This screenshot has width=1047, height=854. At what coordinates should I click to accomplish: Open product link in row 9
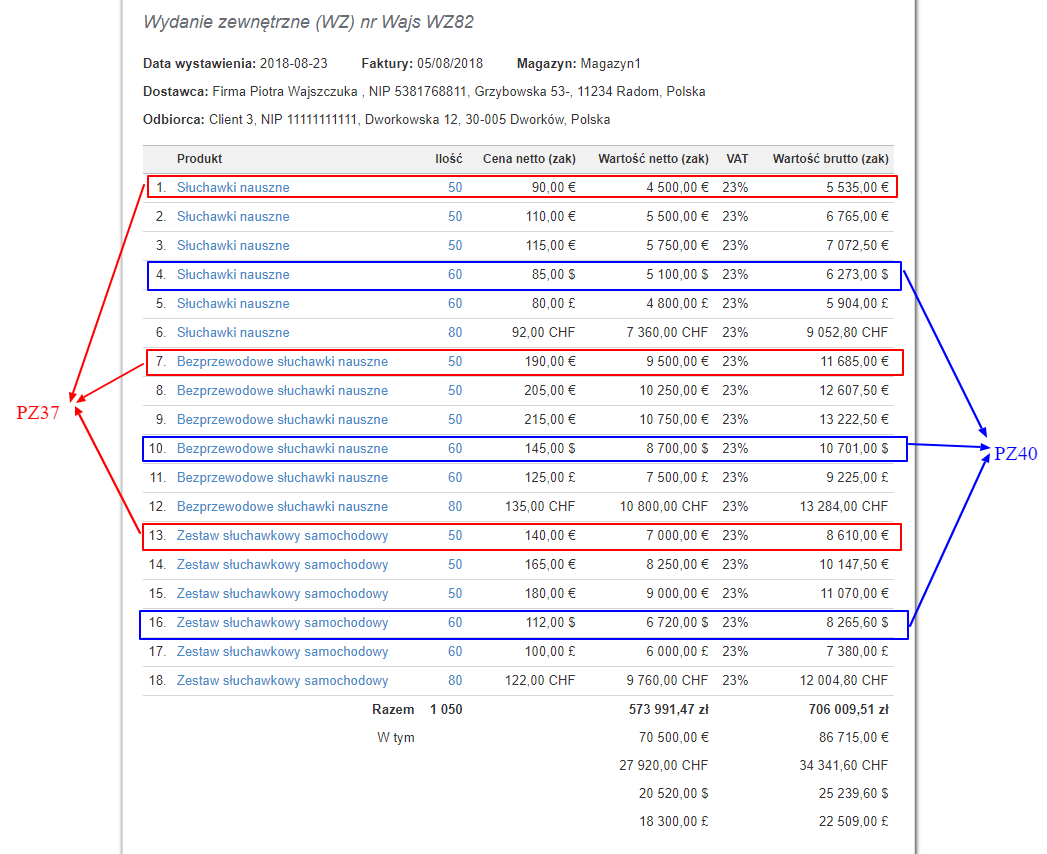click(282, 420)
